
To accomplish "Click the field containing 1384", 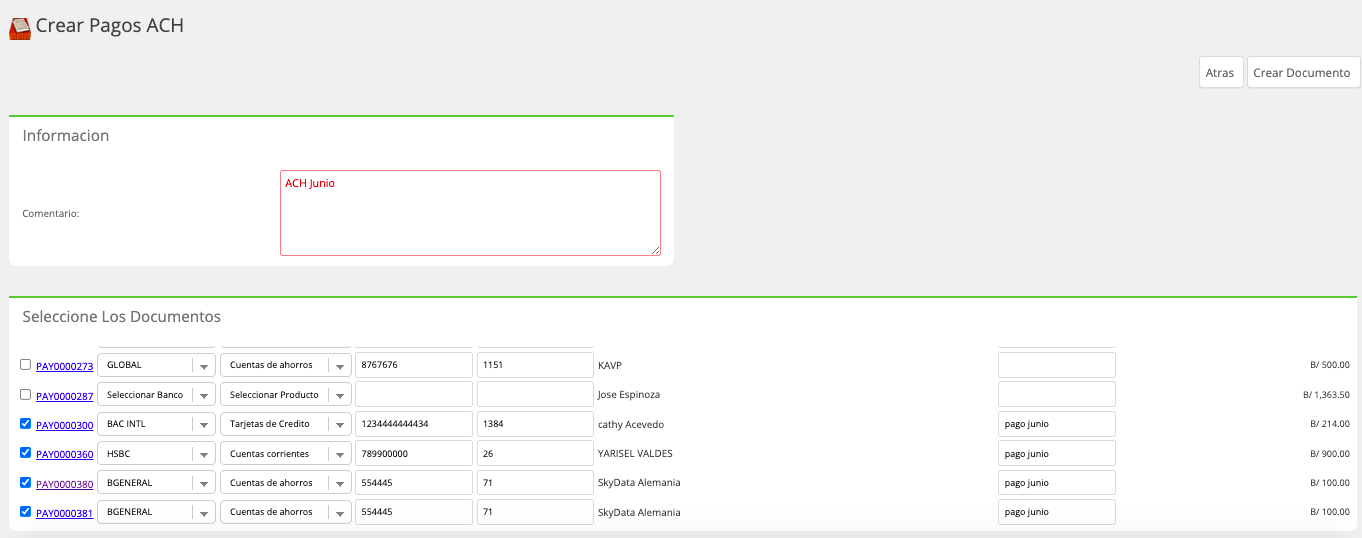I will click(x=536, y=424).
